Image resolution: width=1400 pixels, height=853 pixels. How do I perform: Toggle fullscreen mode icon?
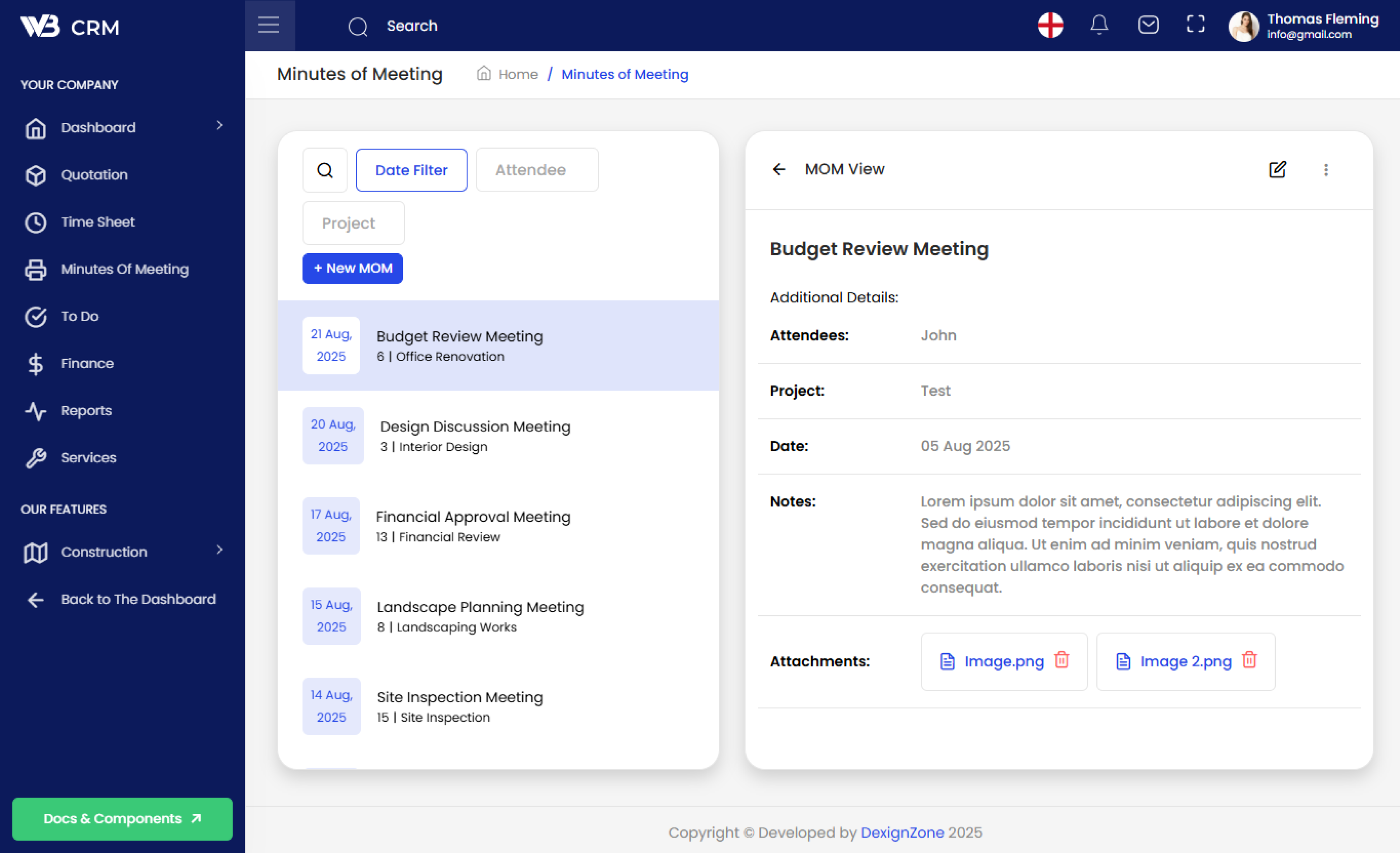(1195, 25)
